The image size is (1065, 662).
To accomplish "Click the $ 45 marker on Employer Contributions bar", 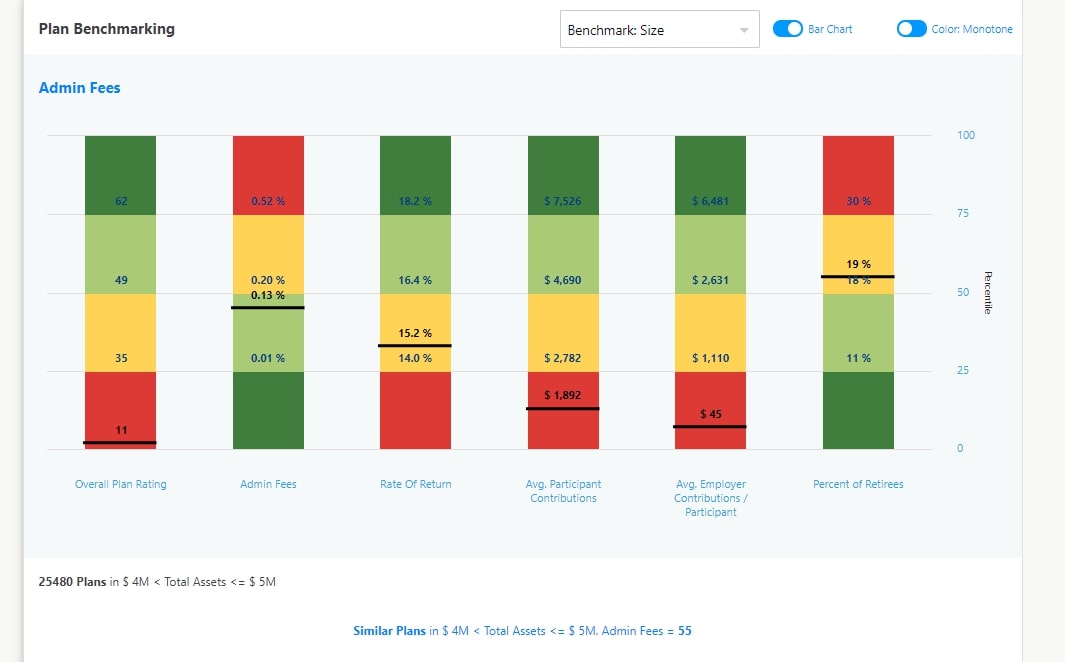I will tap(710, 426).
